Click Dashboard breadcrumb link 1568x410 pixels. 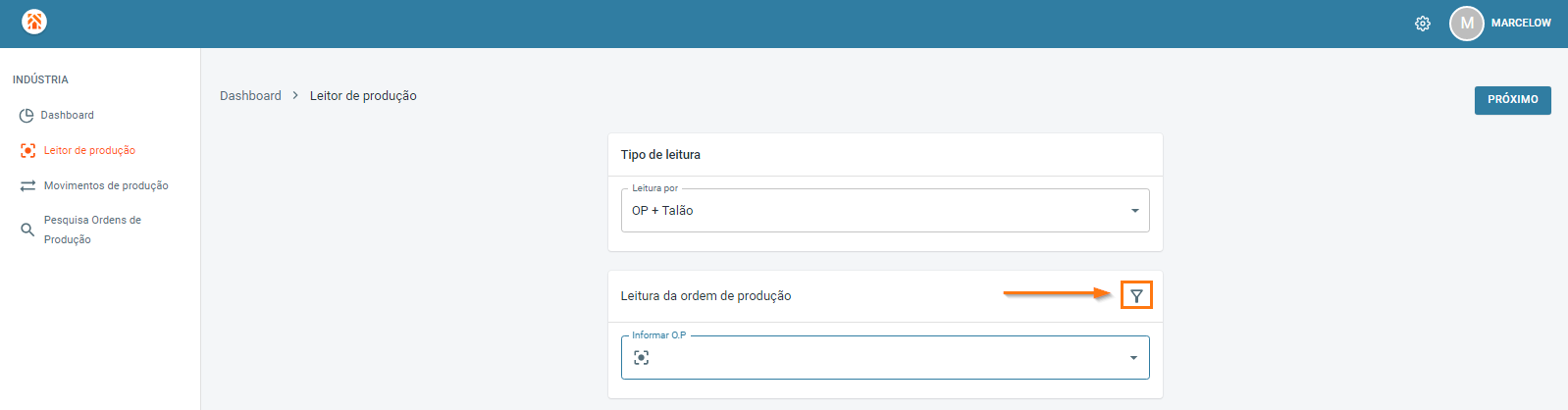click(x=250, y=96)
